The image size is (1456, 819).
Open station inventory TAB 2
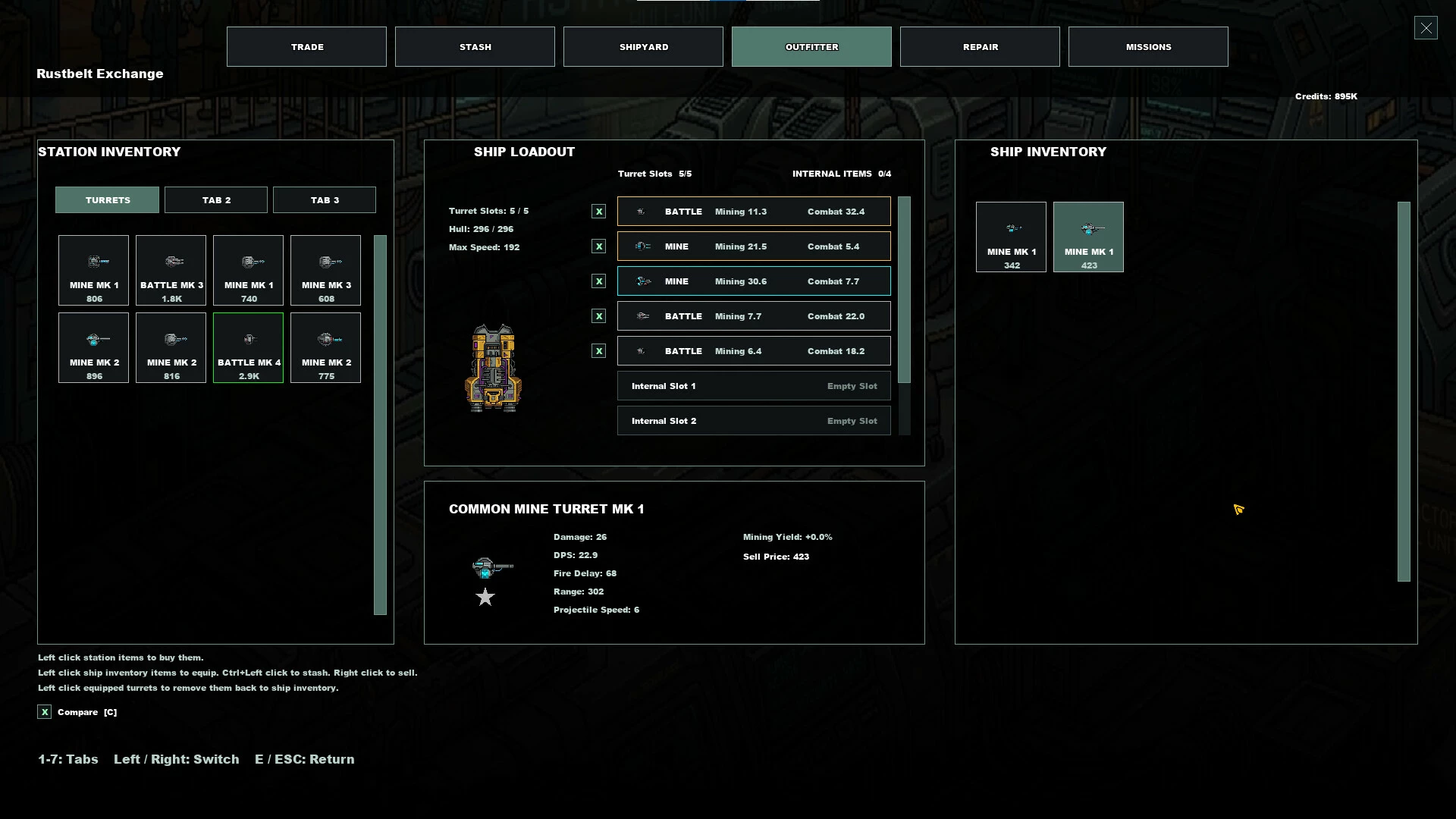(216, 200)
